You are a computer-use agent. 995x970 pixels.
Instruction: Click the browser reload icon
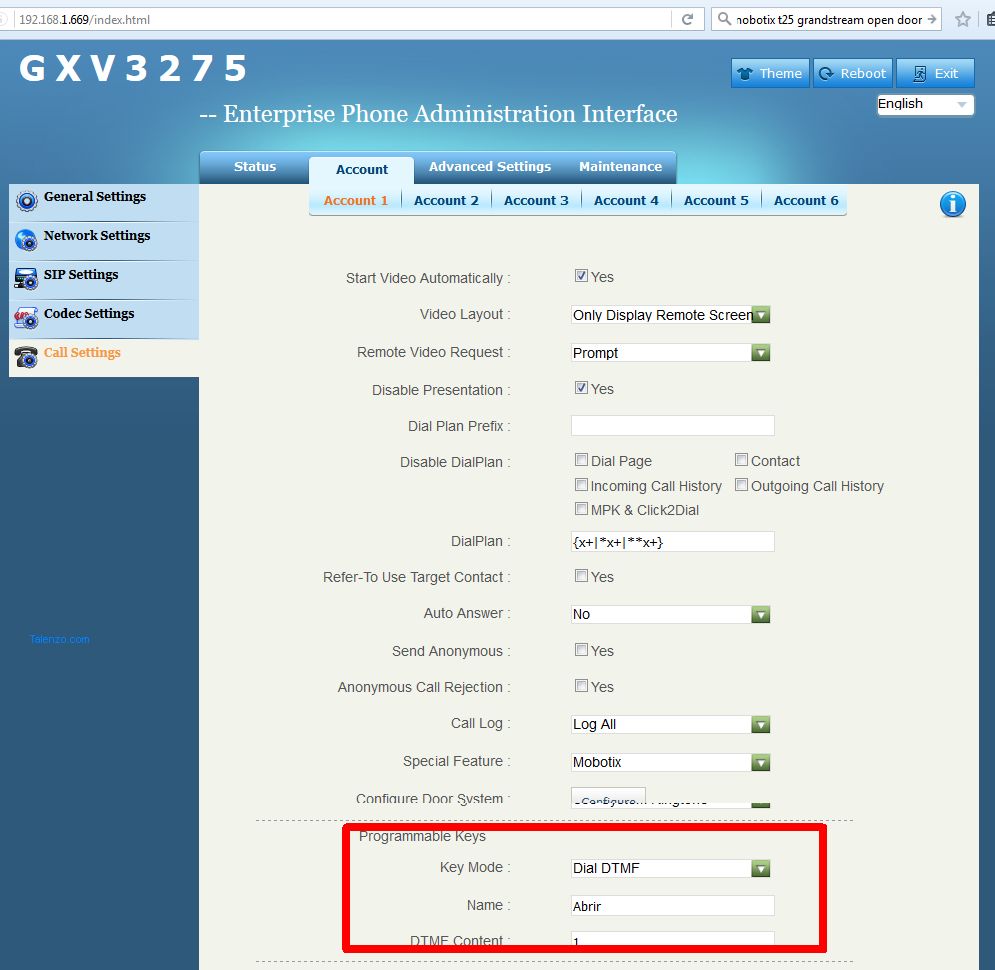point(687,19)
